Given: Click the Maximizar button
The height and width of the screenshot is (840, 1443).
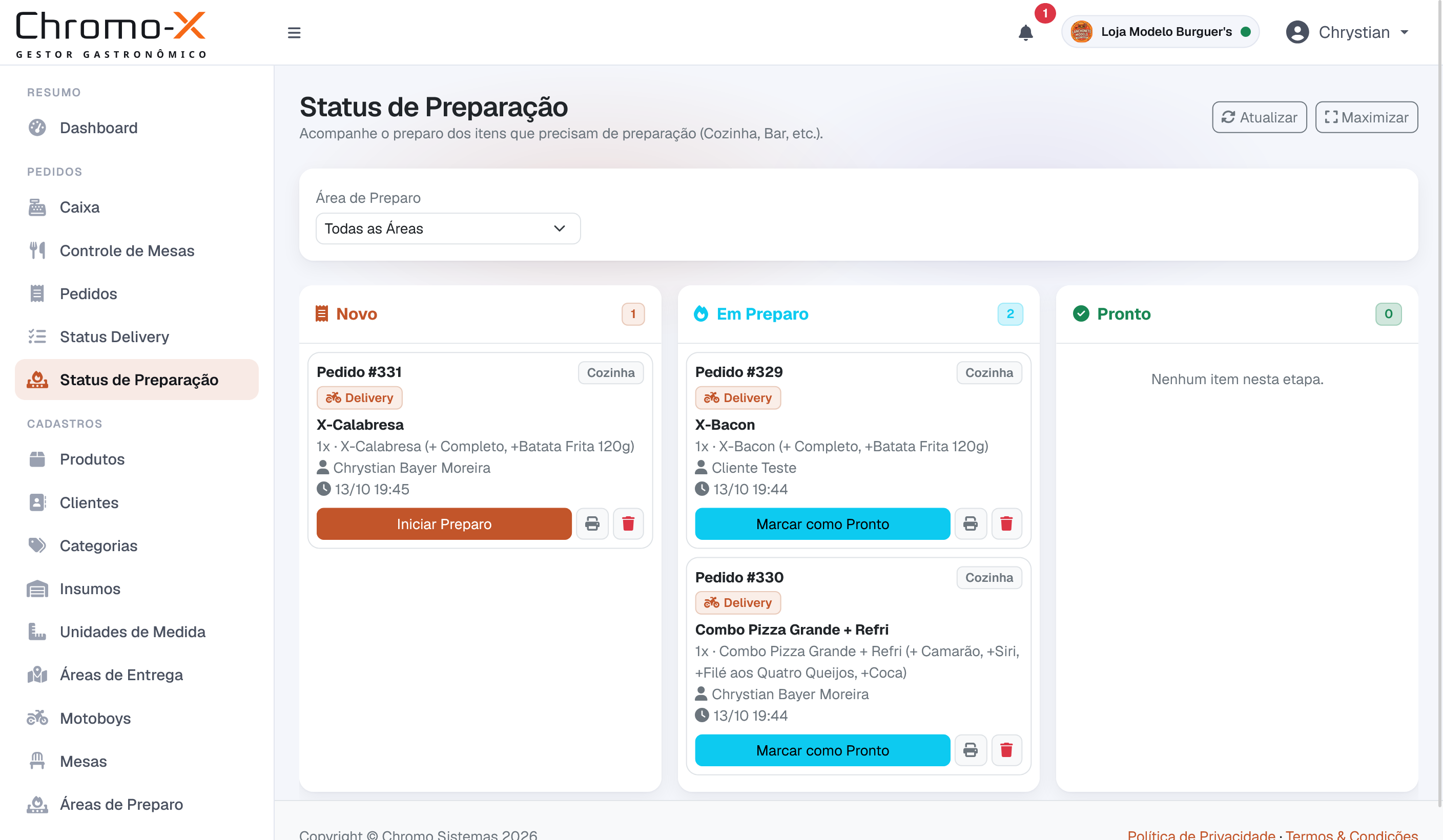Looking at the screenshot, I should (1366, 117).
